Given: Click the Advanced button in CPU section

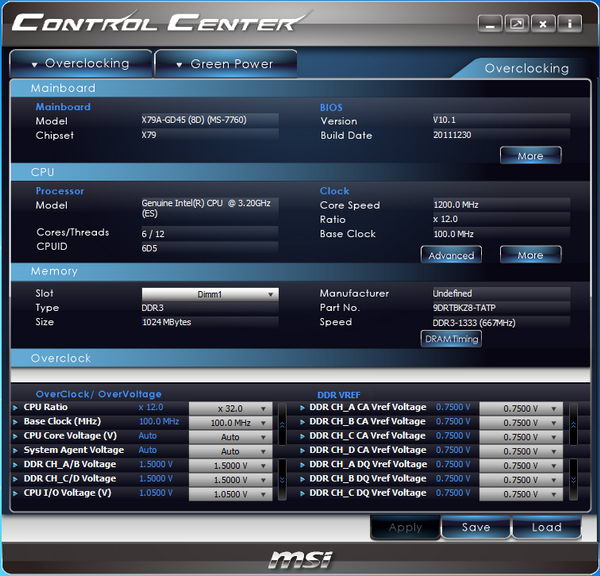Looking at the screenshot, I should (x=451, y=255).
